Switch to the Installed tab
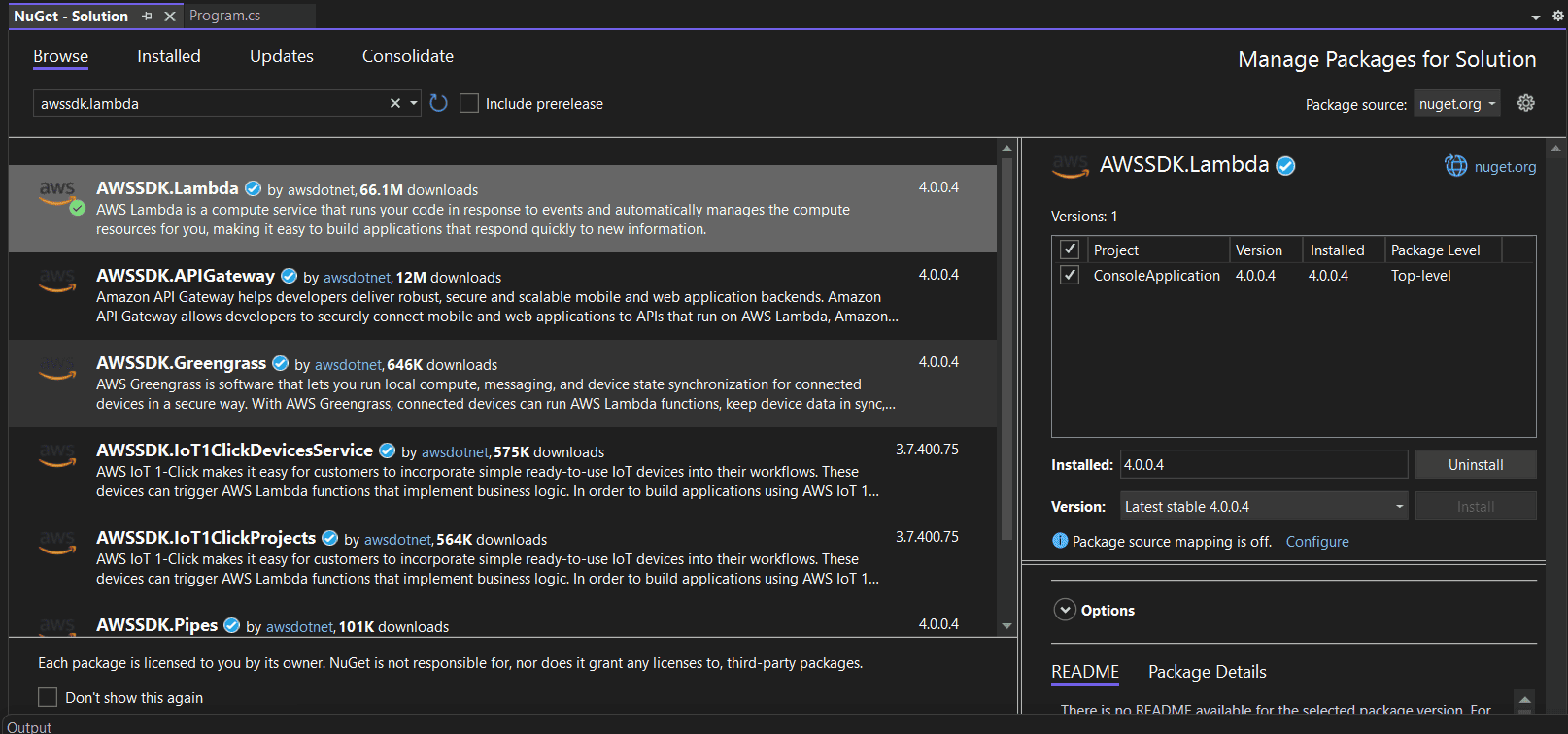The width and height of the screenshot is (1568, 734). tap(169, 56)
